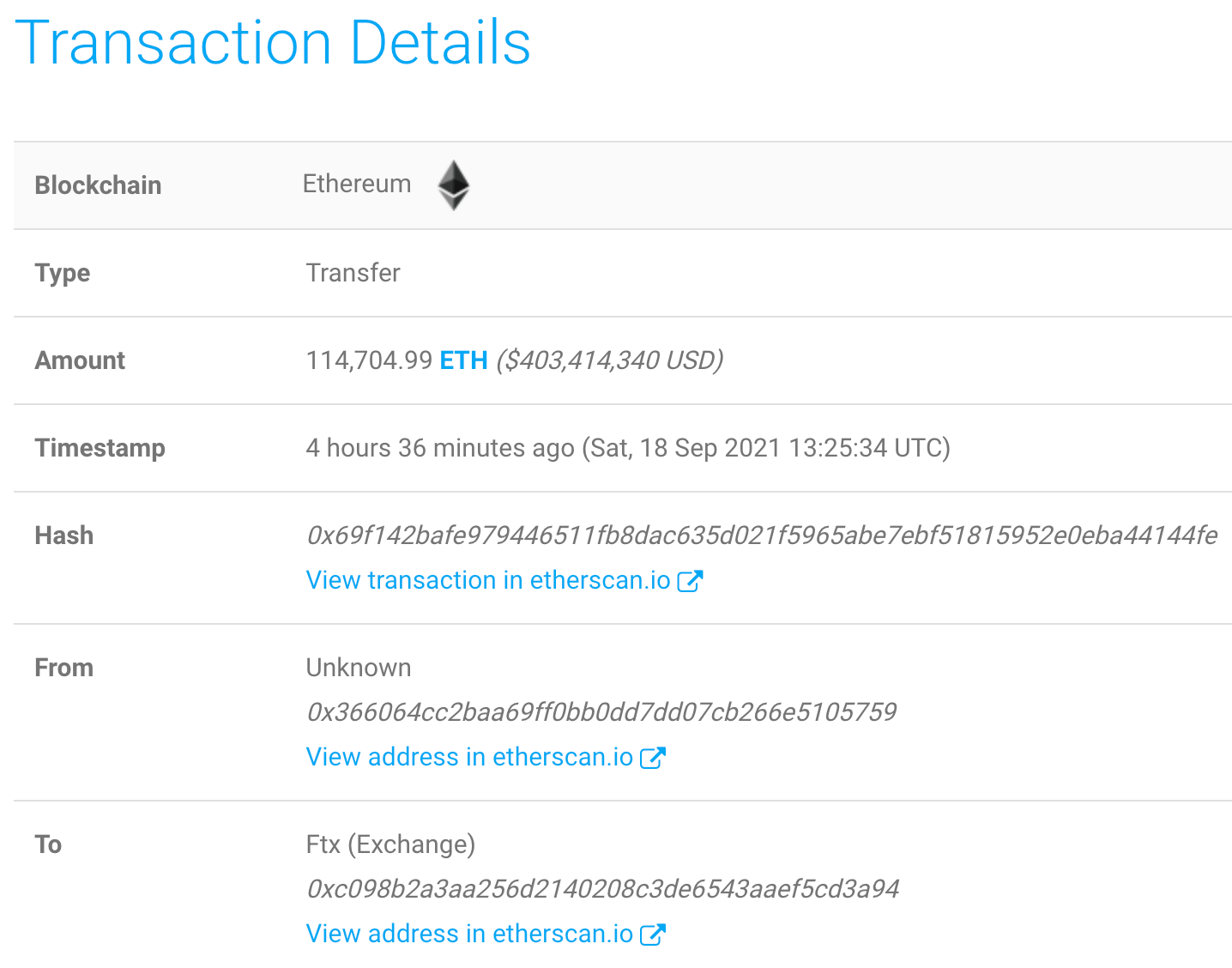The width and height of the screenshot is (1232, 968).
Task: Click the USD value $403,414,340
Action: (610, 360)
